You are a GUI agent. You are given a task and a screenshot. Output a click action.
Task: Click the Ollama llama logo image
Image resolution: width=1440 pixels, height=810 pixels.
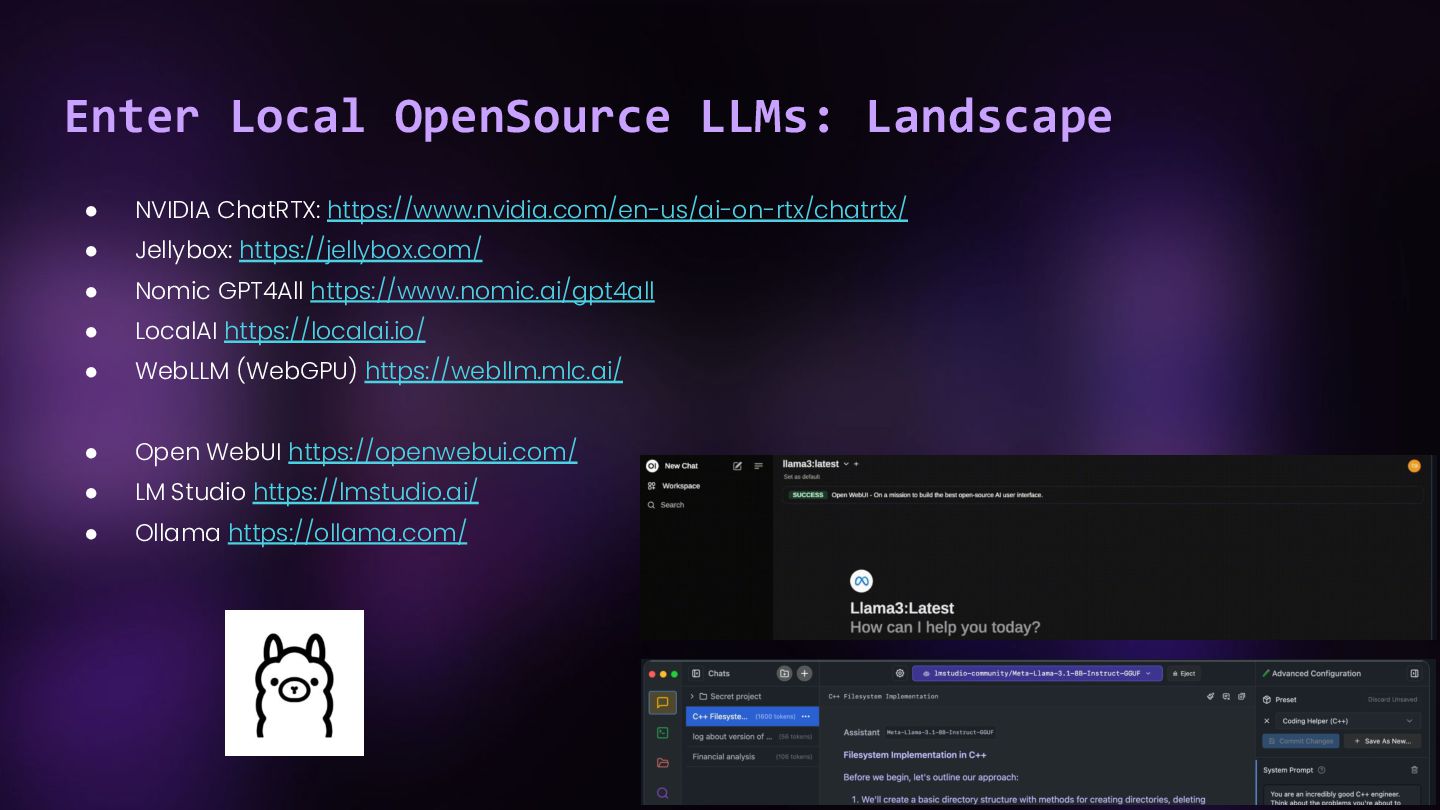pos(294,682)
